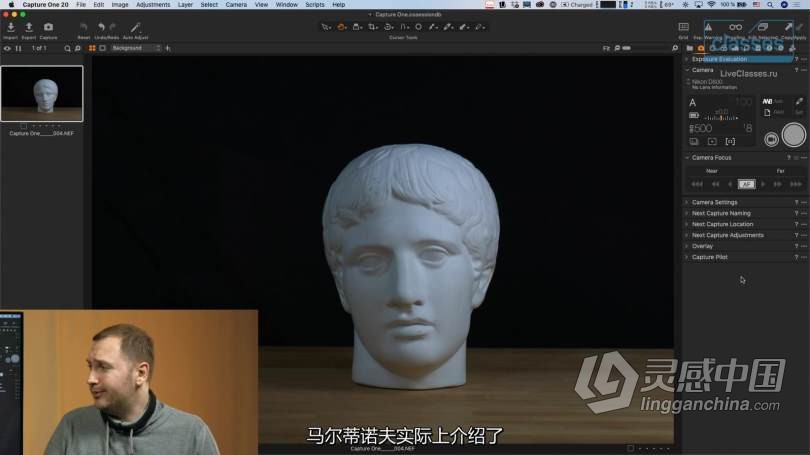Open the Background layer dropdown

click(x=135, y=48)
